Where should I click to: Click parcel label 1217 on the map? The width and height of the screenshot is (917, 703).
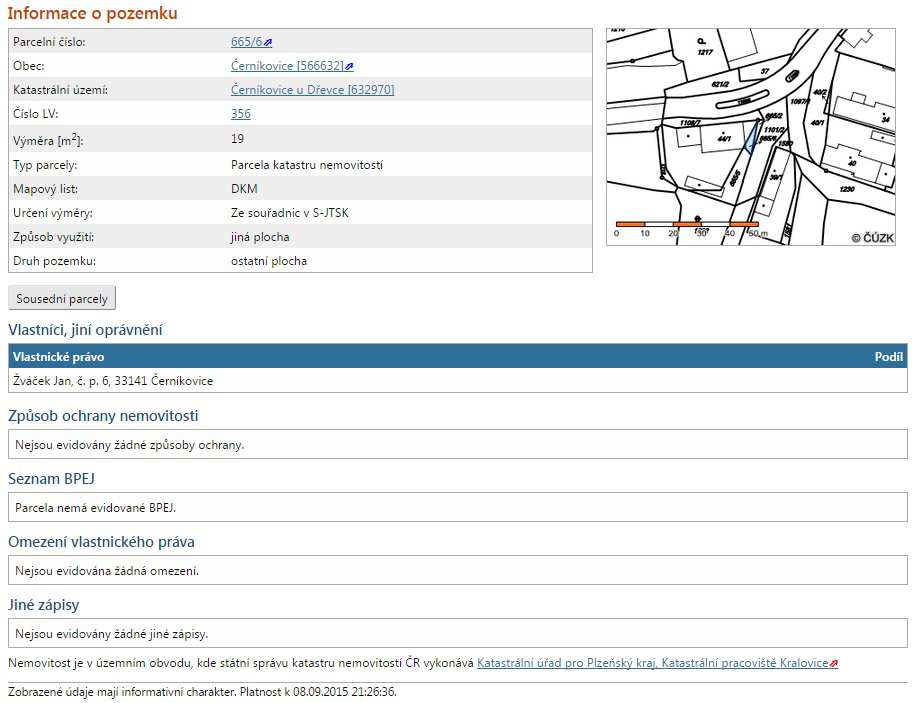(x=705, y=53)
